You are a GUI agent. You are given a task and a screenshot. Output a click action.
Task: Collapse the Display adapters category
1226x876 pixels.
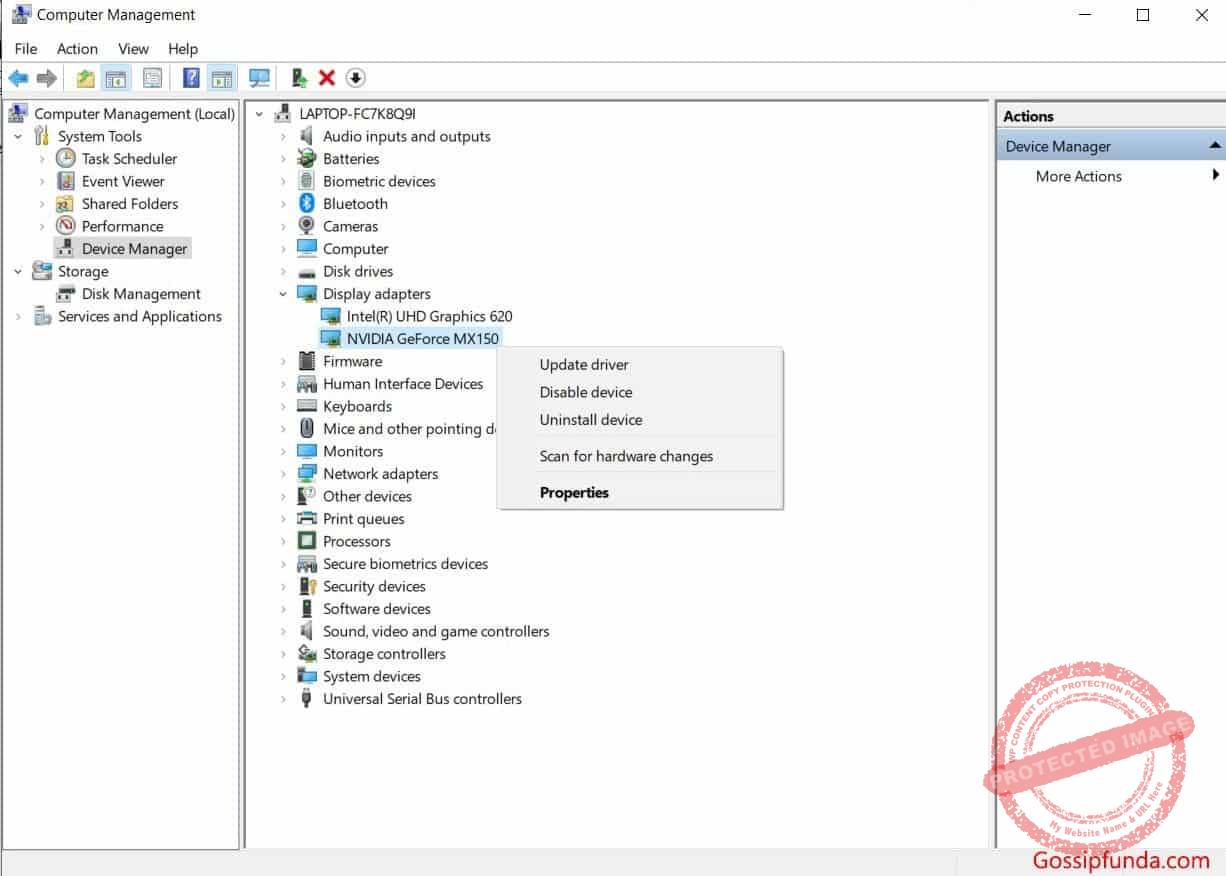(284, 293)
